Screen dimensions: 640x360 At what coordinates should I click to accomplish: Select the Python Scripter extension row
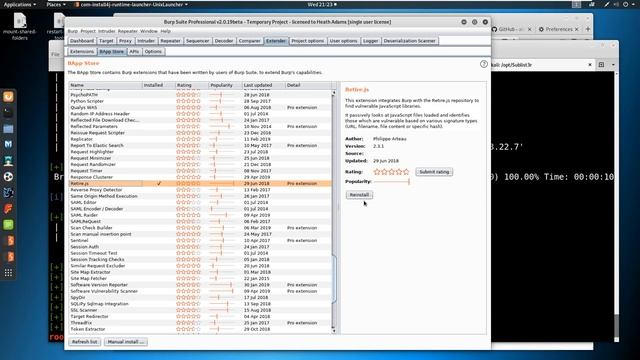[x=200, y=101]
